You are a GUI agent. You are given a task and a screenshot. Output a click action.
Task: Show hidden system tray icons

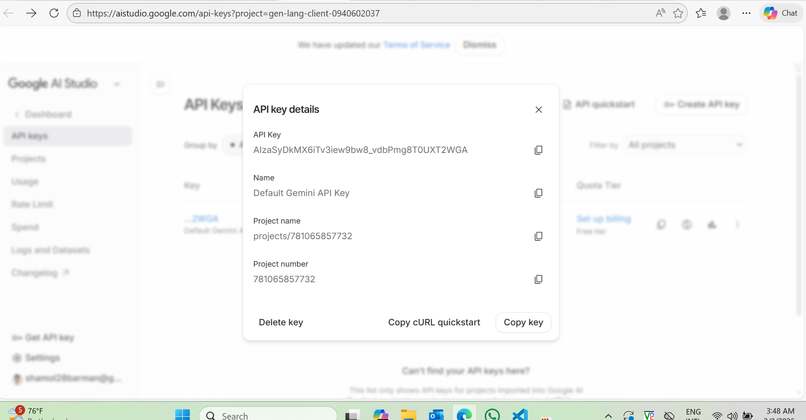(x=608, y=415)
